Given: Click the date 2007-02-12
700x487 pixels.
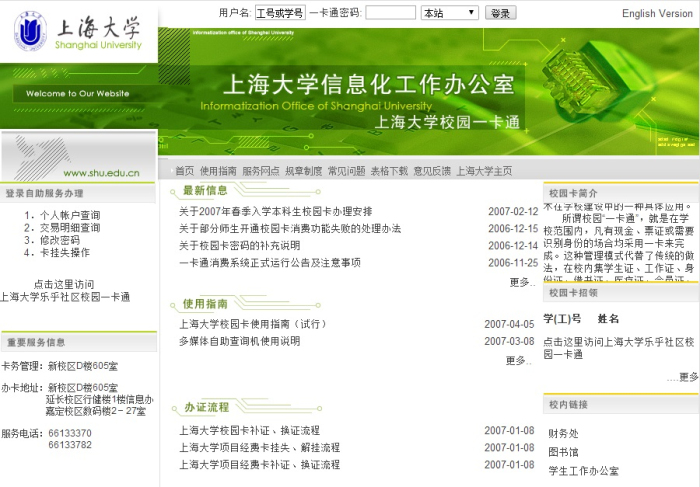Looking at the screenshot, I should point(513,212).
